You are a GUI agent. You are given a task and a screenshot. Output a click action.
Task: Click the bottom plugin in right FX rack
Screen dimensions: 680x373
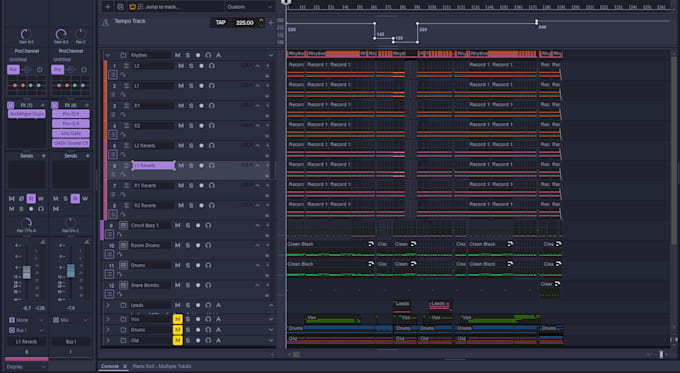[71, 143]
